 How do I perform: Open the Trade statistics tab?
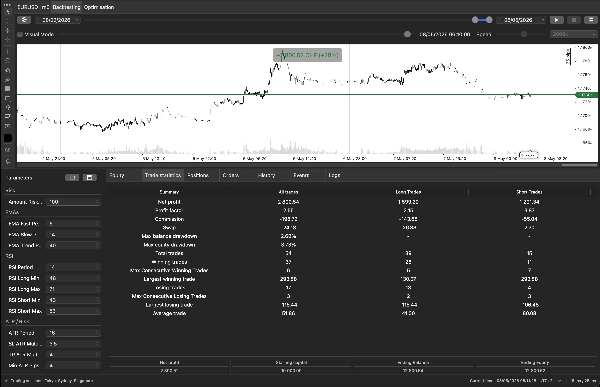[x=163, y=175]
